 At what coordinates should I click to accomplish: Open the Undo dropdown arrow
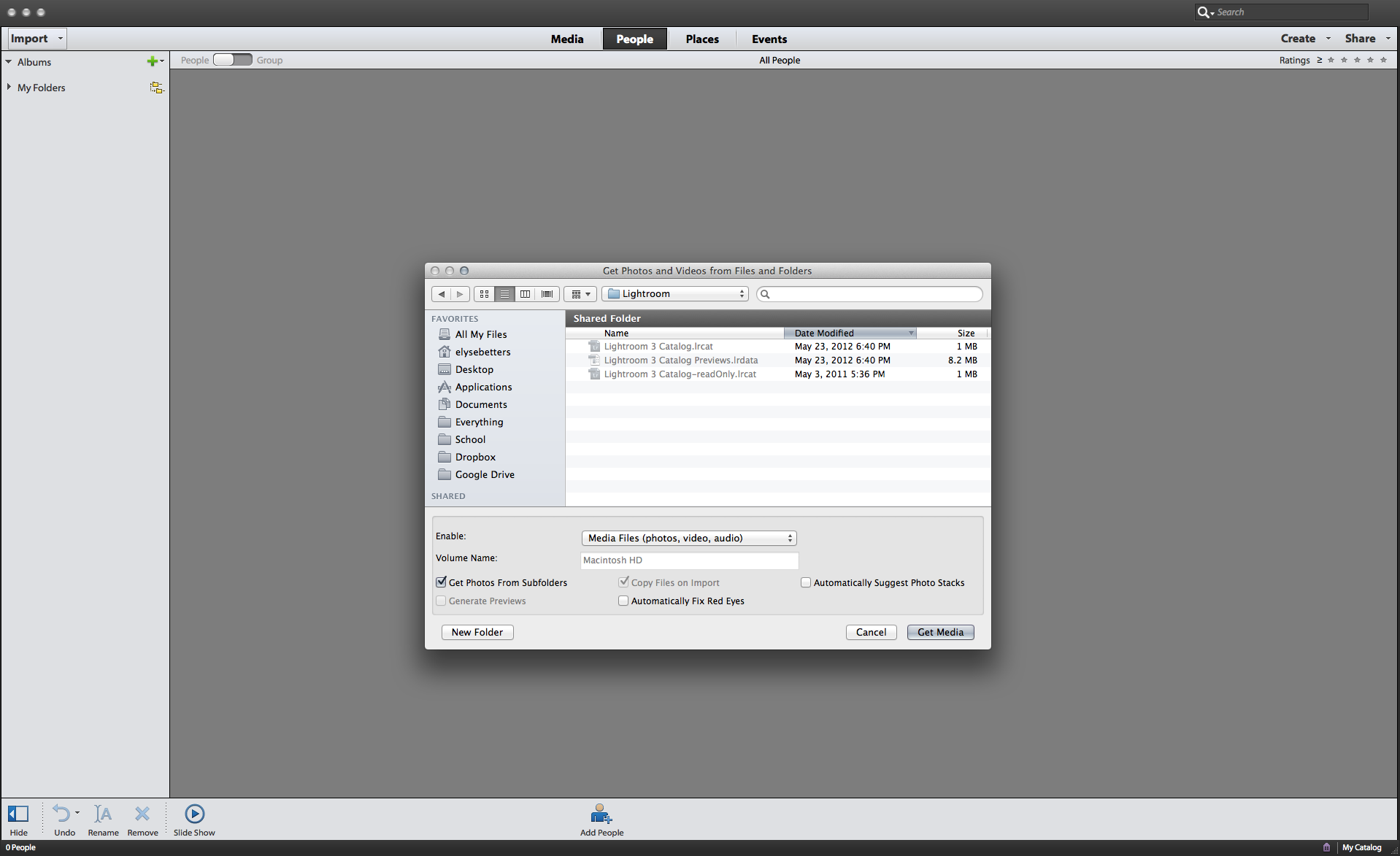77,812
